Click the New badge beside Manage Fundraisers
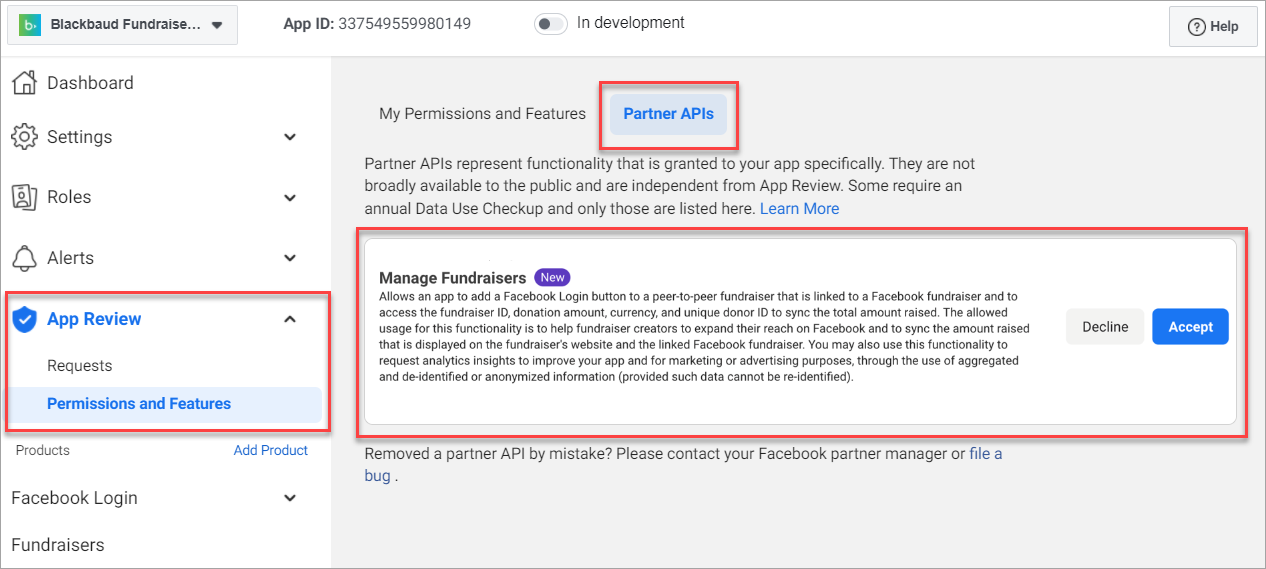1266x569 pixels. click(552, 277)
